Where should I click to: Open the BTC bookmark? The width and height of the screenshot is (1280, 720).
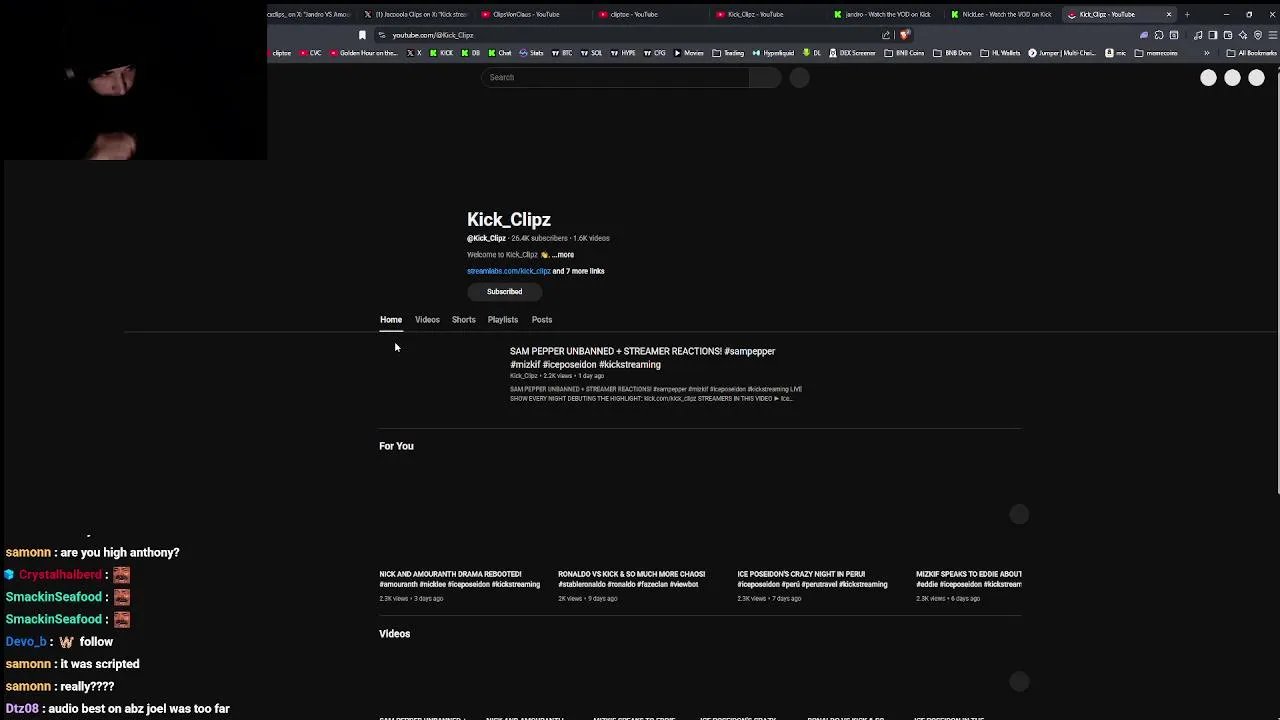tap(561, 53)
